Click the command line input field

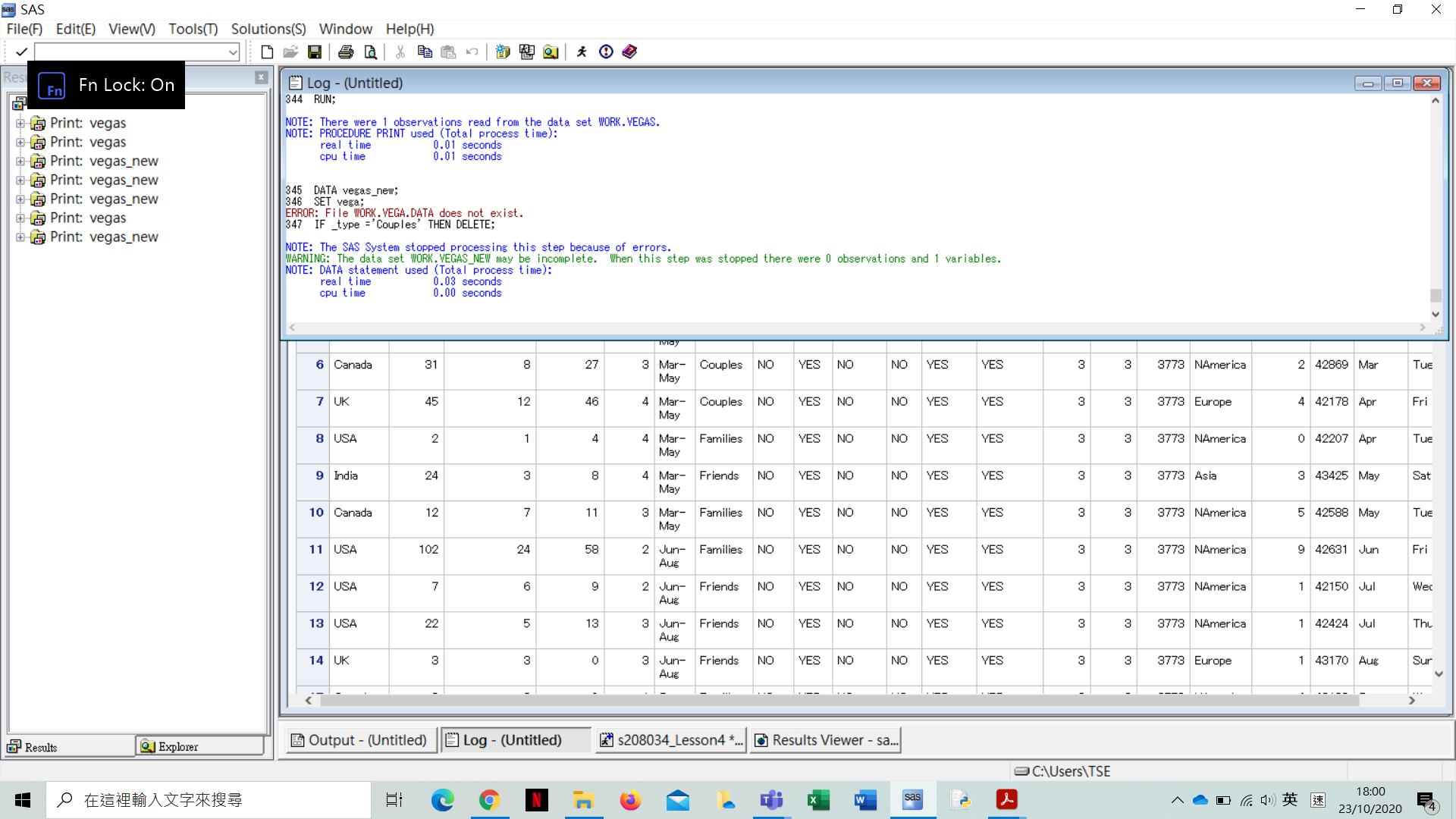tap(130, 52)
